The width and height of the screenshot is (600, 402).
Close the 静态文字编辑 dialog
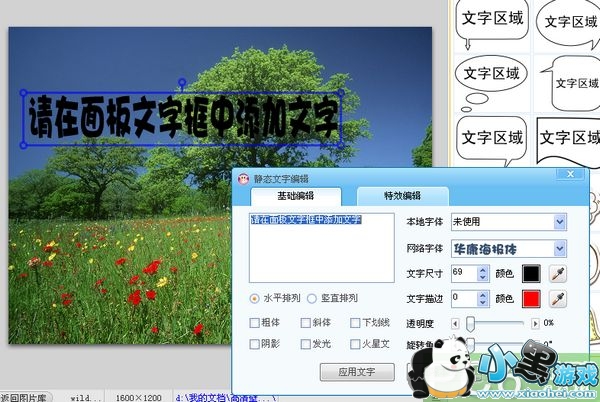pyautogui.click(x=570, y=174)
